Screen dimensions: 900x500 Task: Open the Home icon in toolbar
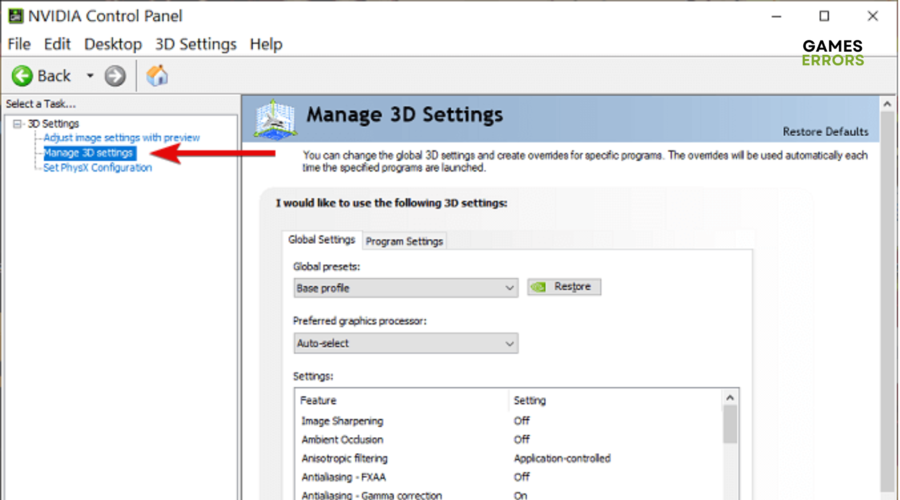tap(157, 75)
